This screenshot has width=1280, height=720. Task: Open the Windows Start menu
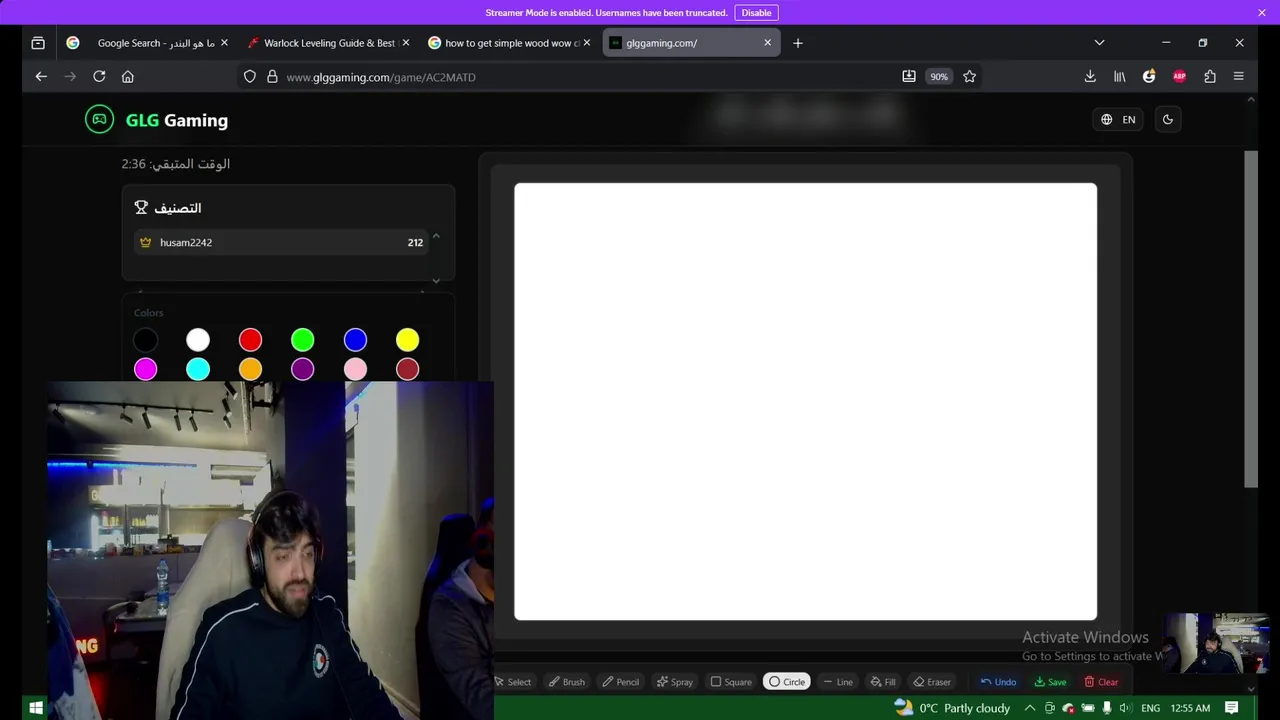coord(36,708)
